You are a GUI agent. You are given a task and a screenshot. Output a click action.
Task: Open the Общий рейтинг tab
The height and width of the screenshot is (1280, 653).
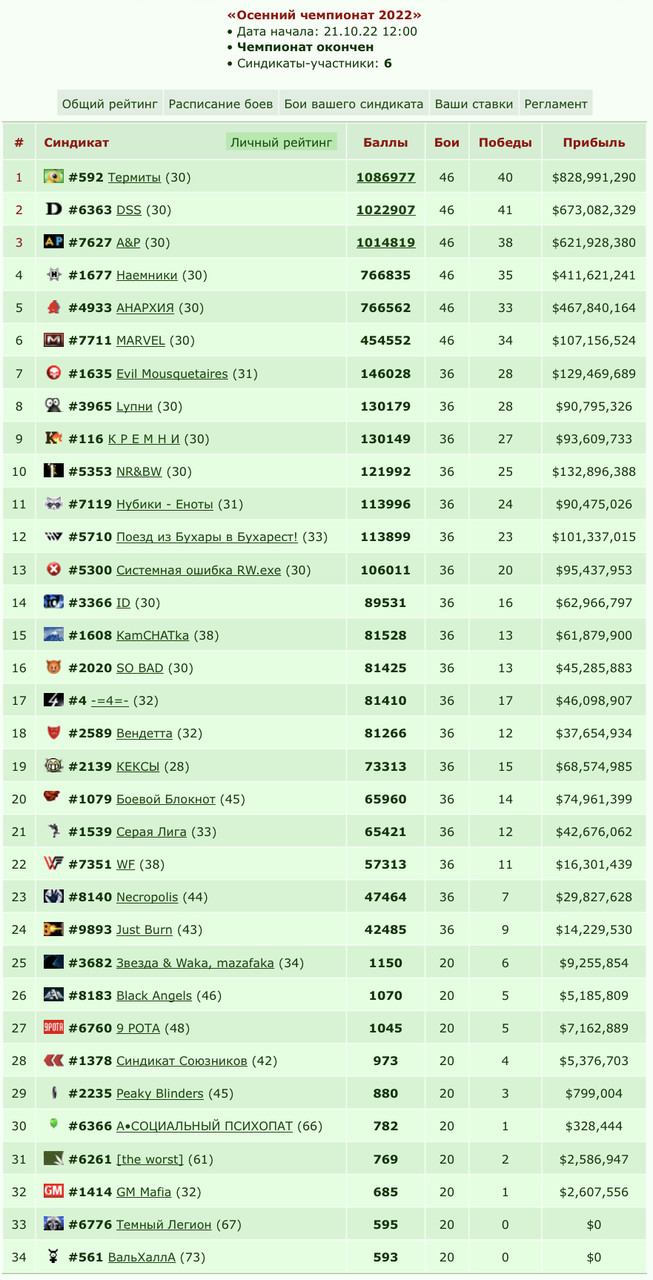[110, 103]
